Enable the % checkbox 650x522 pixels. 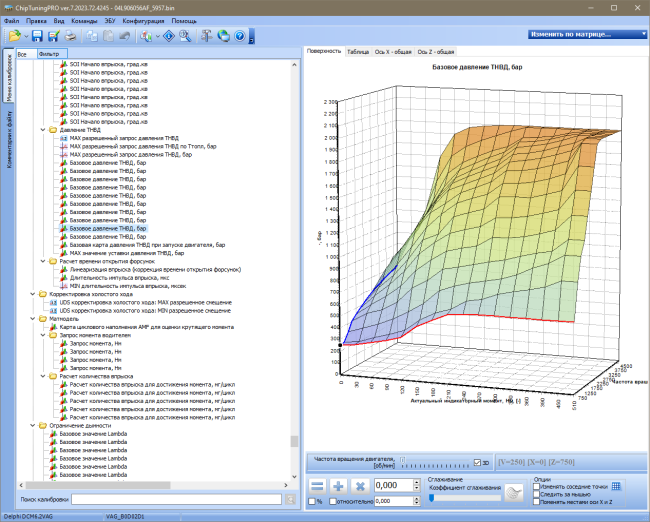312,501
